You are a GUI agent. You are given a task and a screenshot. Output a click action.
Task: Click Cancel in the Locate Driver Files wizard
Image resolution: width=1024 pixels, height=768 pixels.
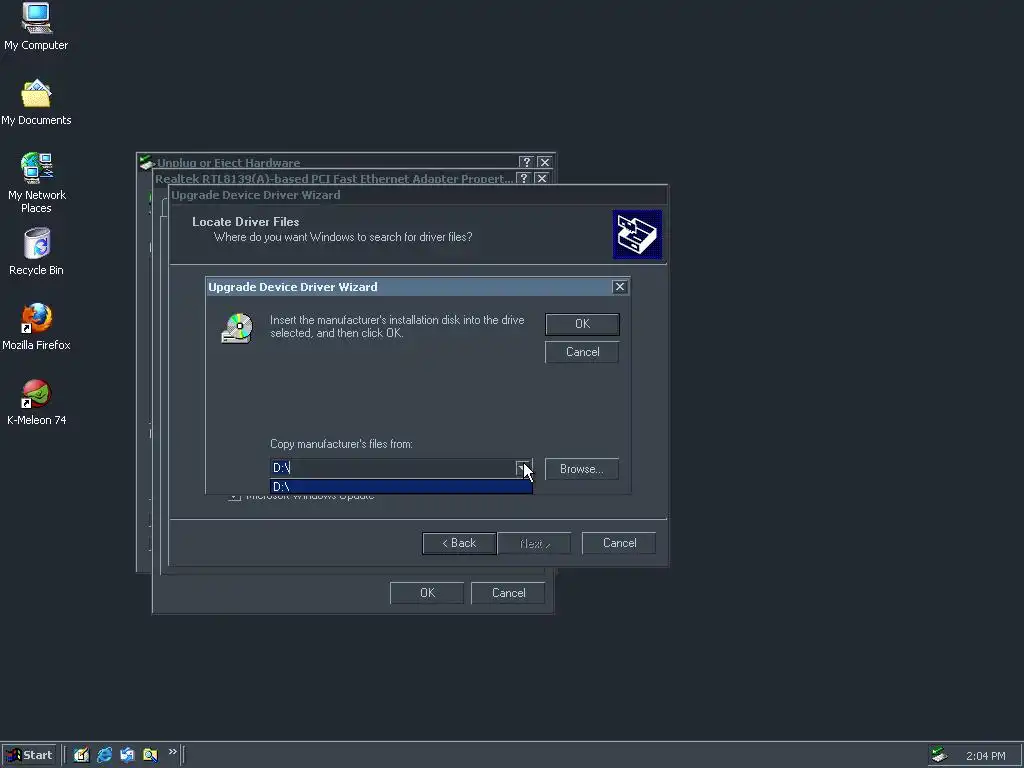click(619, 543)
